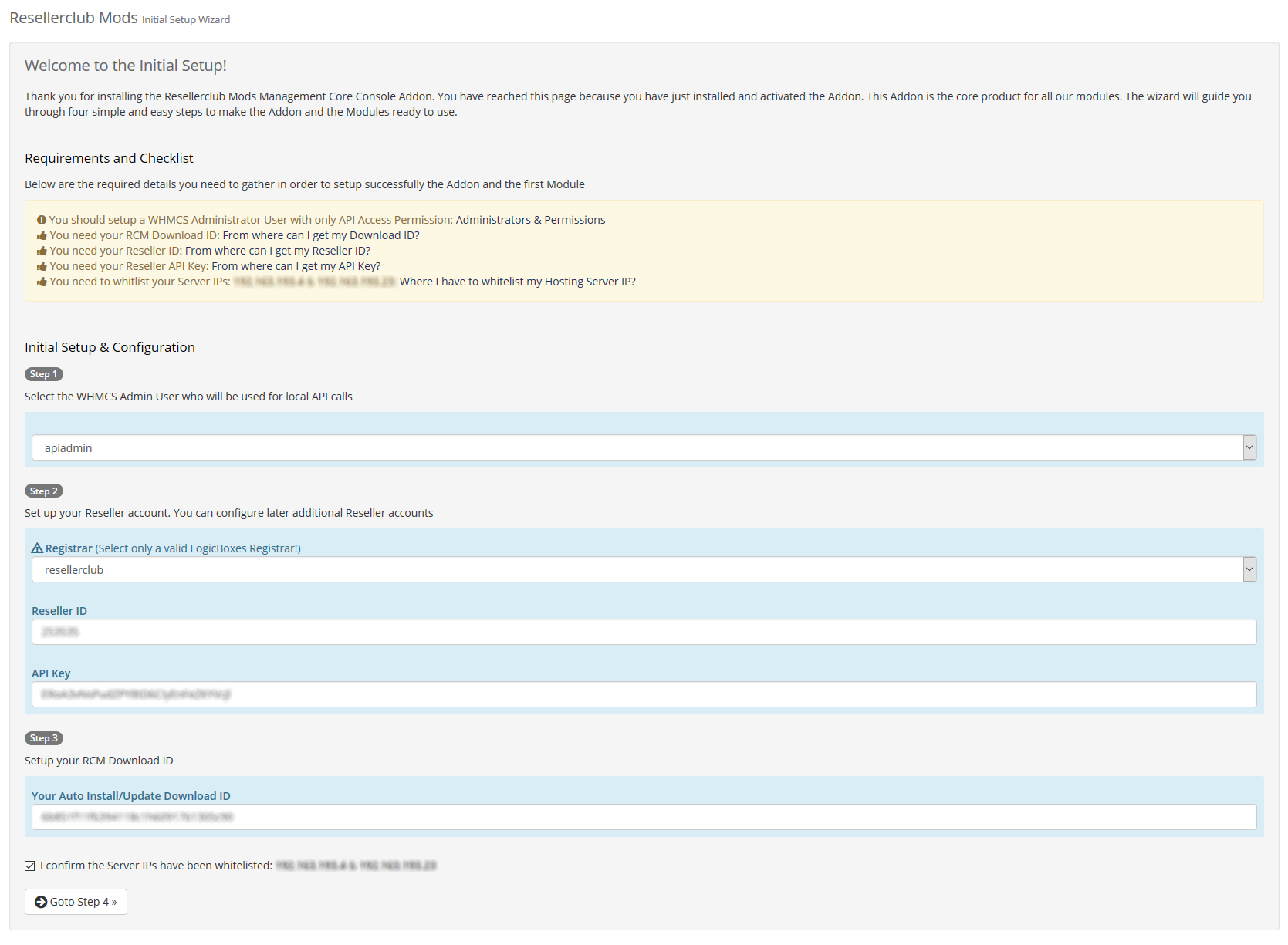Open the Administrators & Permissions link
The width and height of the screenshot is (1288, 945).
[x=530, y=220]
